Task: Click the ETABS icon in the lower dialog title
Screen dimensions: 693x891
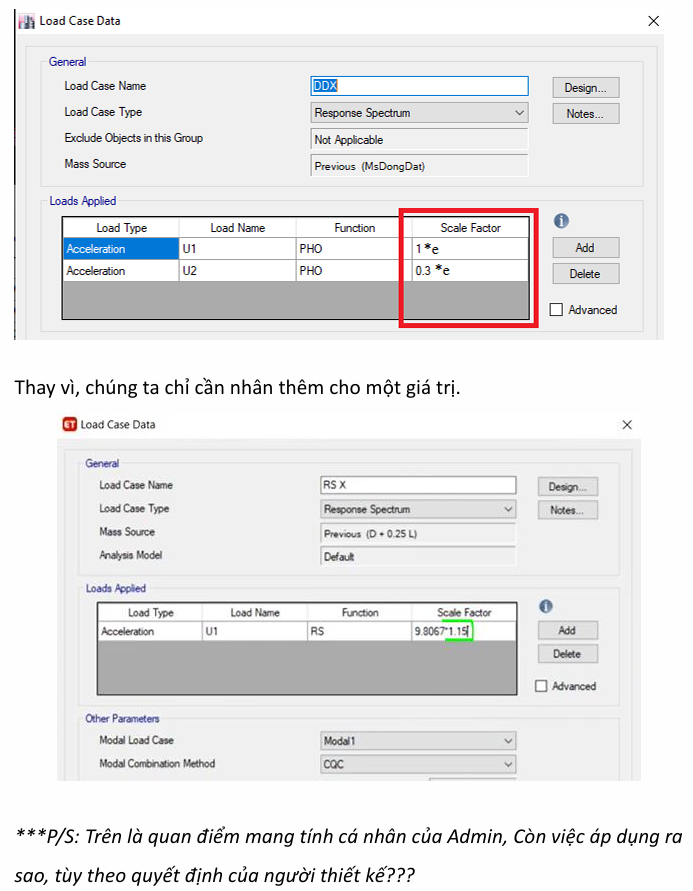Action: 70,424
